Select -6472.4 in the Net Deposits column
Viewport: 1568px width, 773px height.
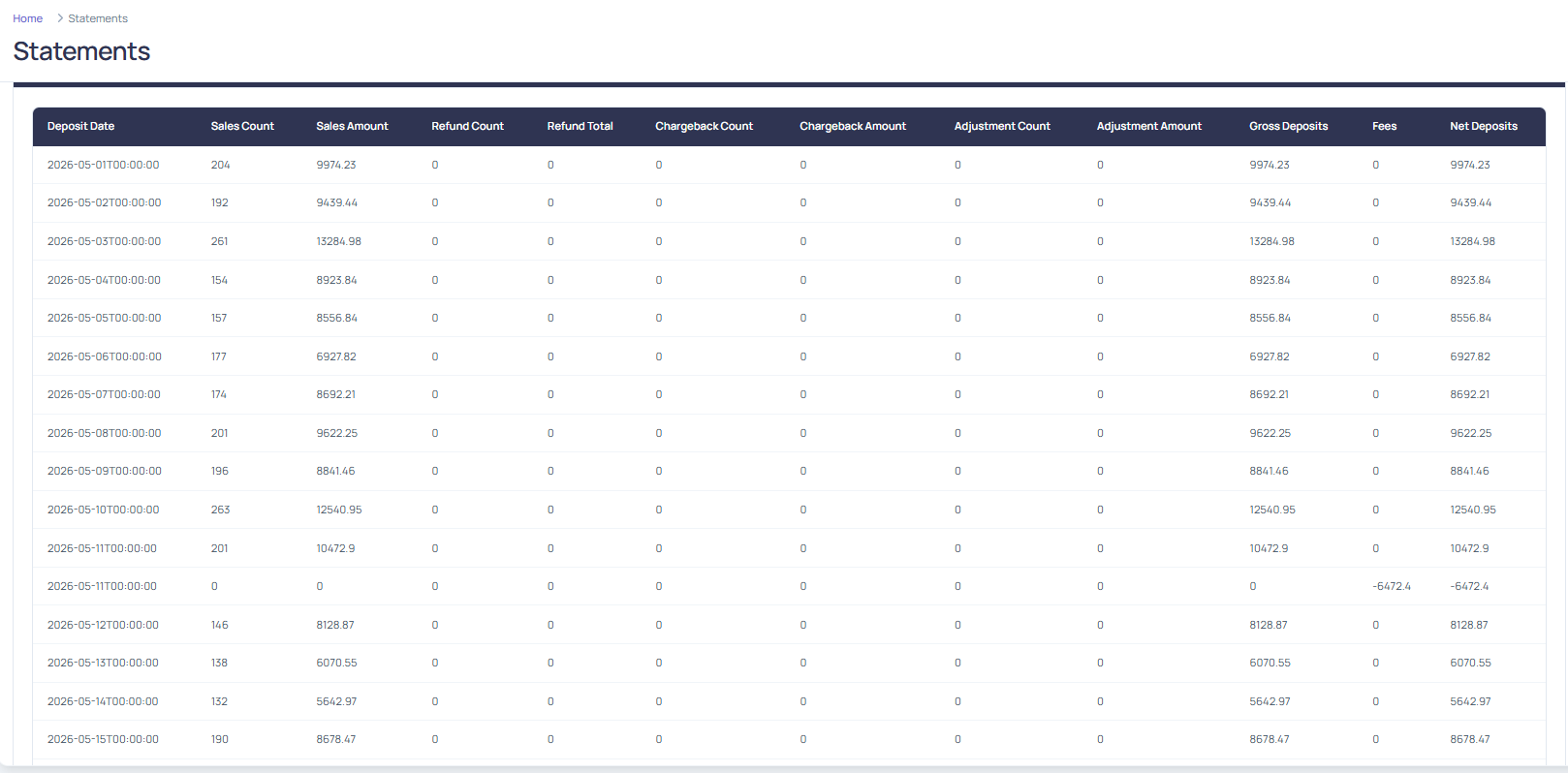[1469, 586]
